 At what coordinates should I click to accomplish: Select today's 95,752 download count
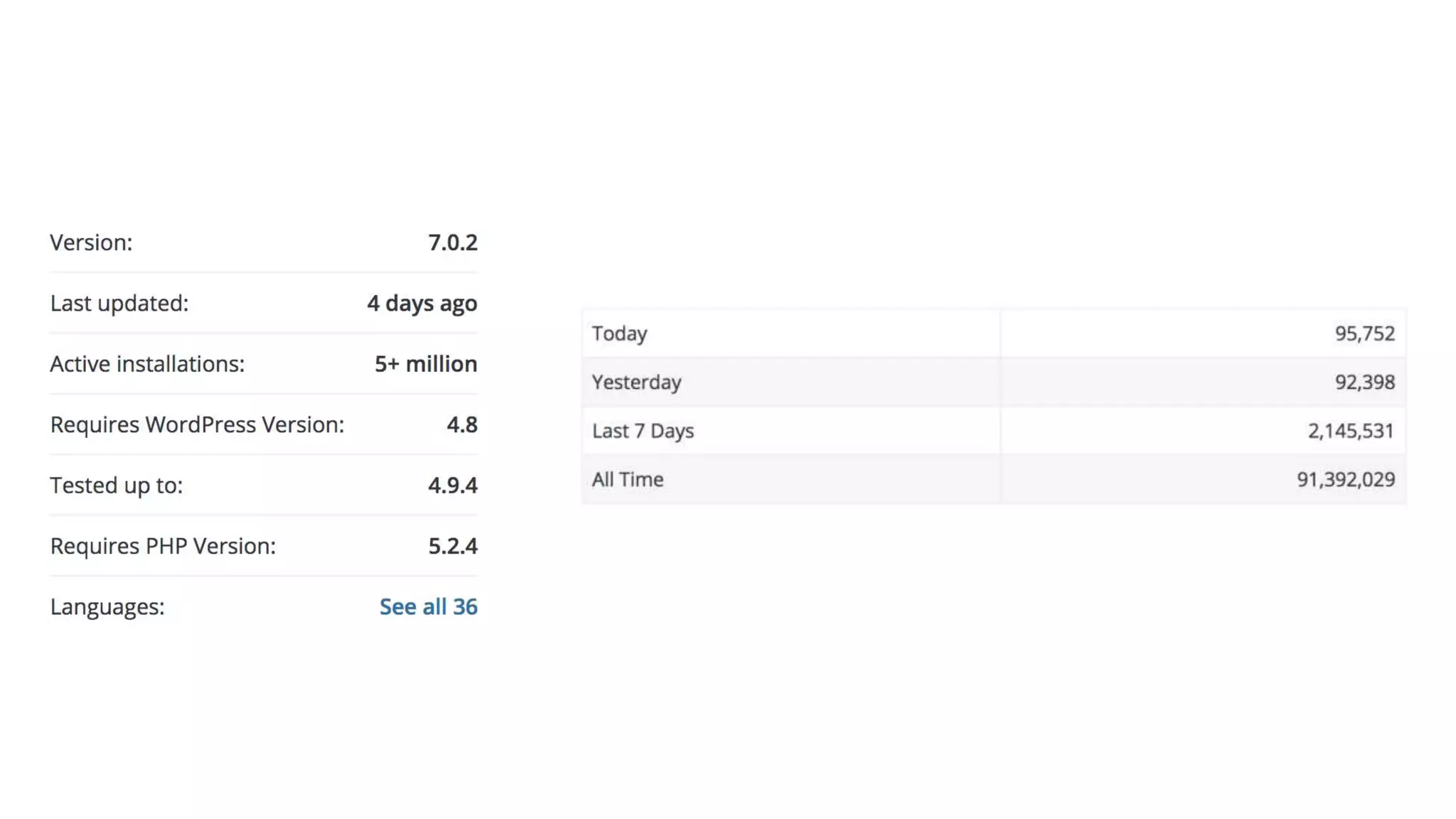(1365, 333)
